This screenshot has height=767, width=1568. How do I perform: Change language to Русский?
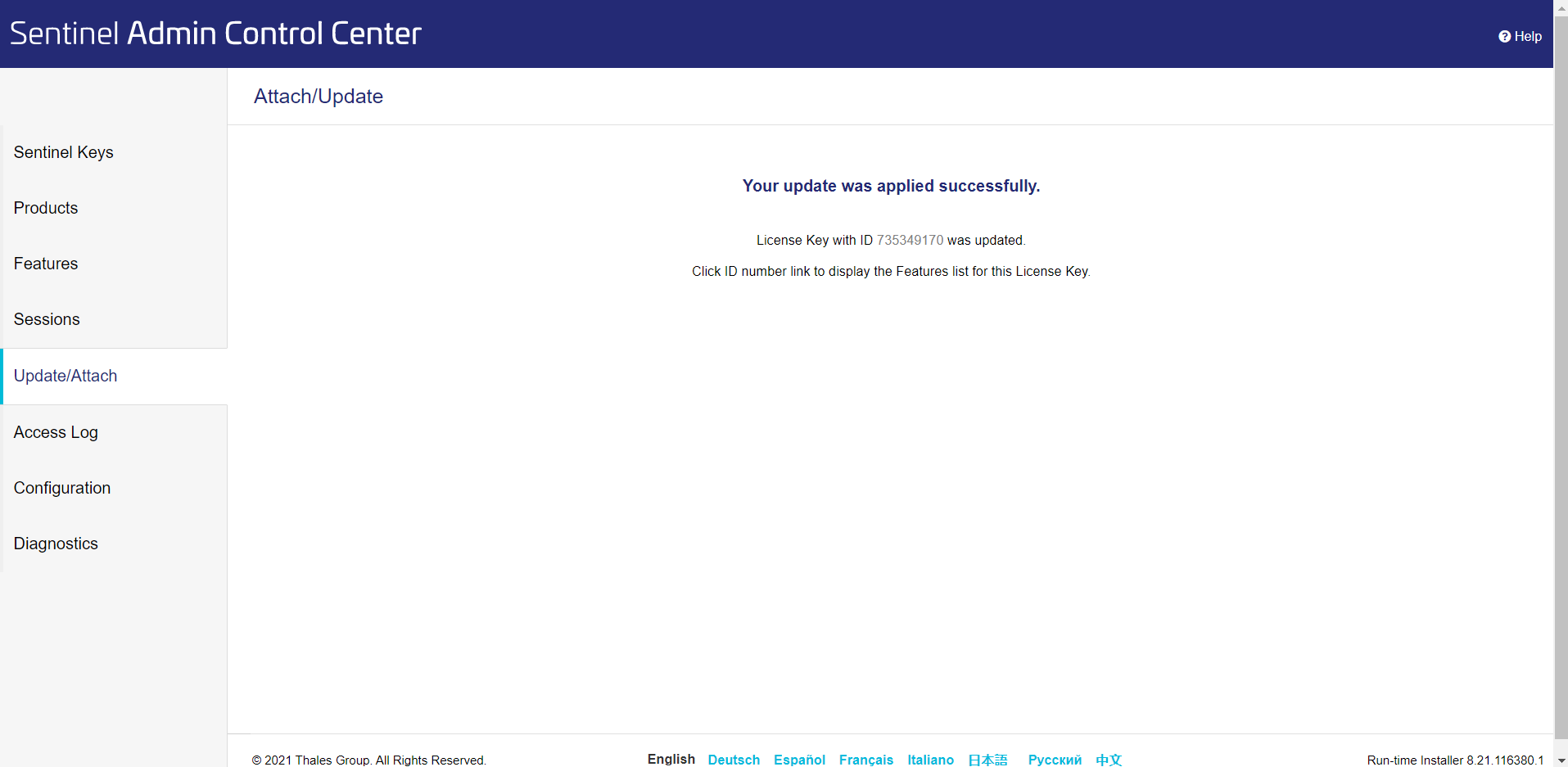(x=1055, y=760)
